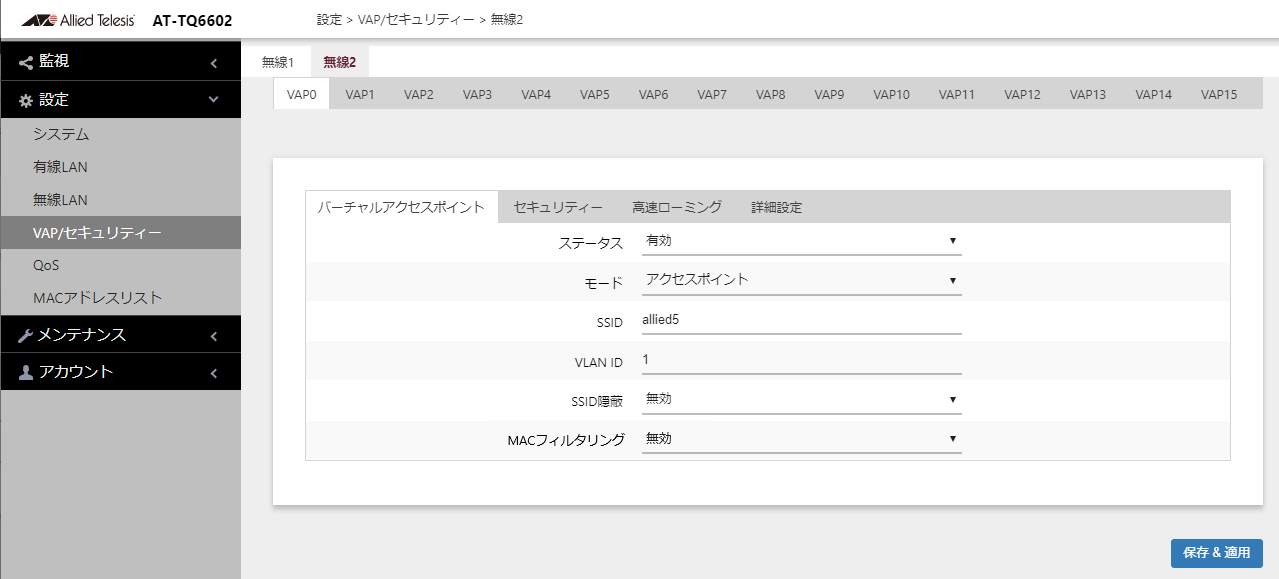
Task: Click the Allied Telesis logo
Action: point(78,19)
